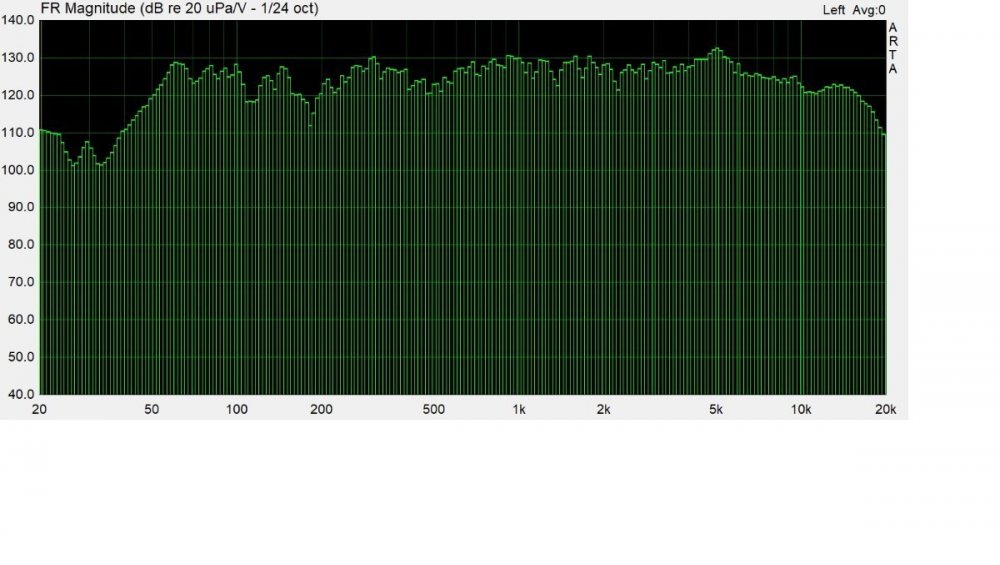Click the 20 Hz x-axis label
Screen dimensions: 1000x565
(40, 409)
